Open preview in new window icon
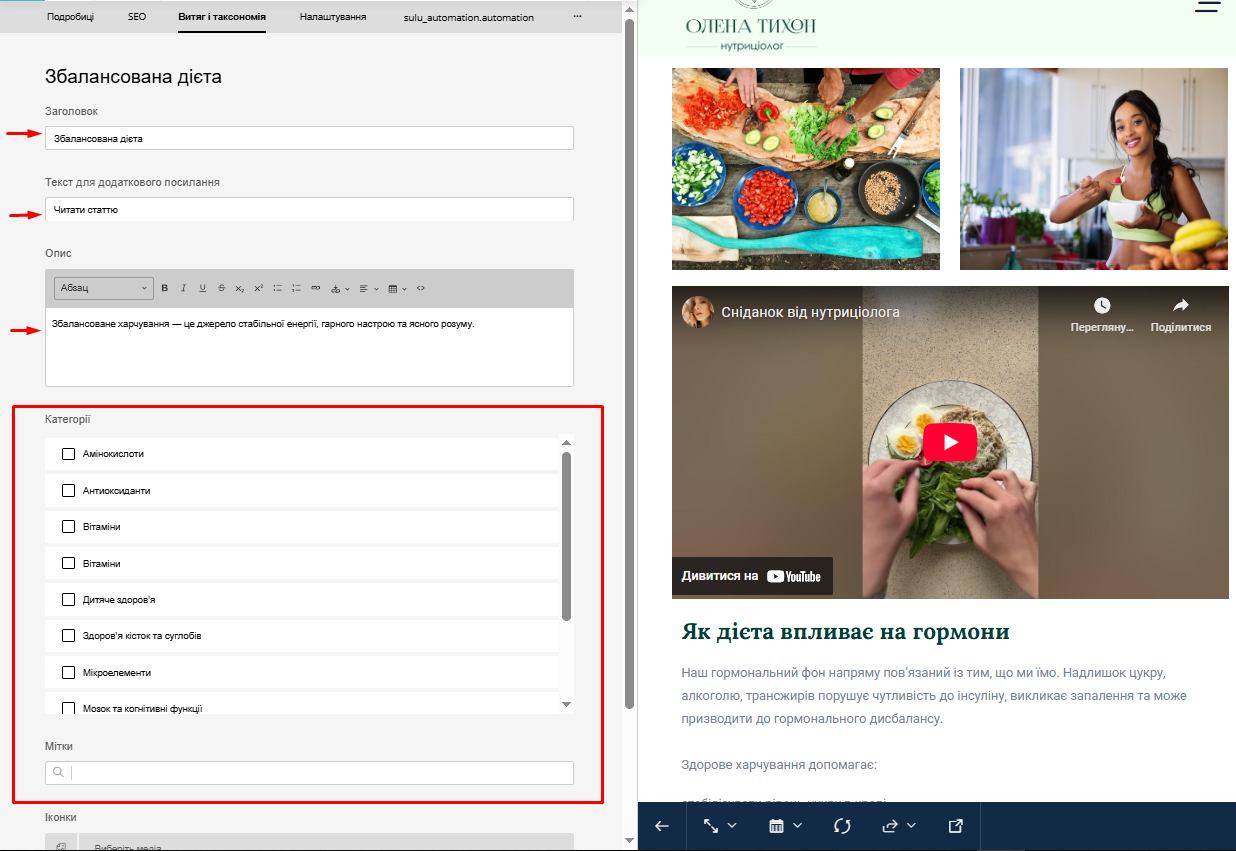The width and height of the screenshot is (1236, 851). pos(955,826)
